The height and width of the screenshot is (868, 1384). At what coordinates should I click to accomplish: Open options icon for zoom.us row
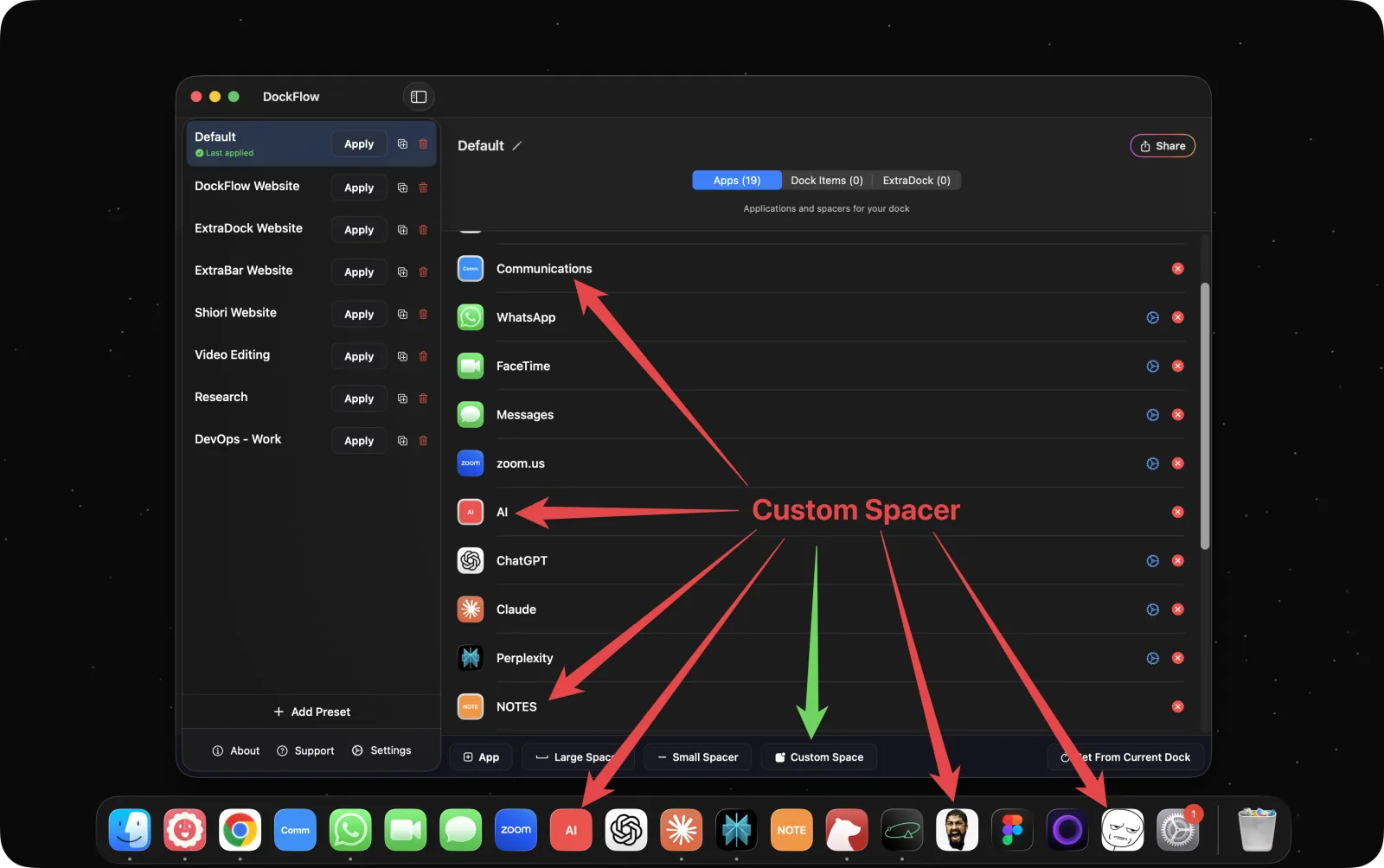point(1152,463)
